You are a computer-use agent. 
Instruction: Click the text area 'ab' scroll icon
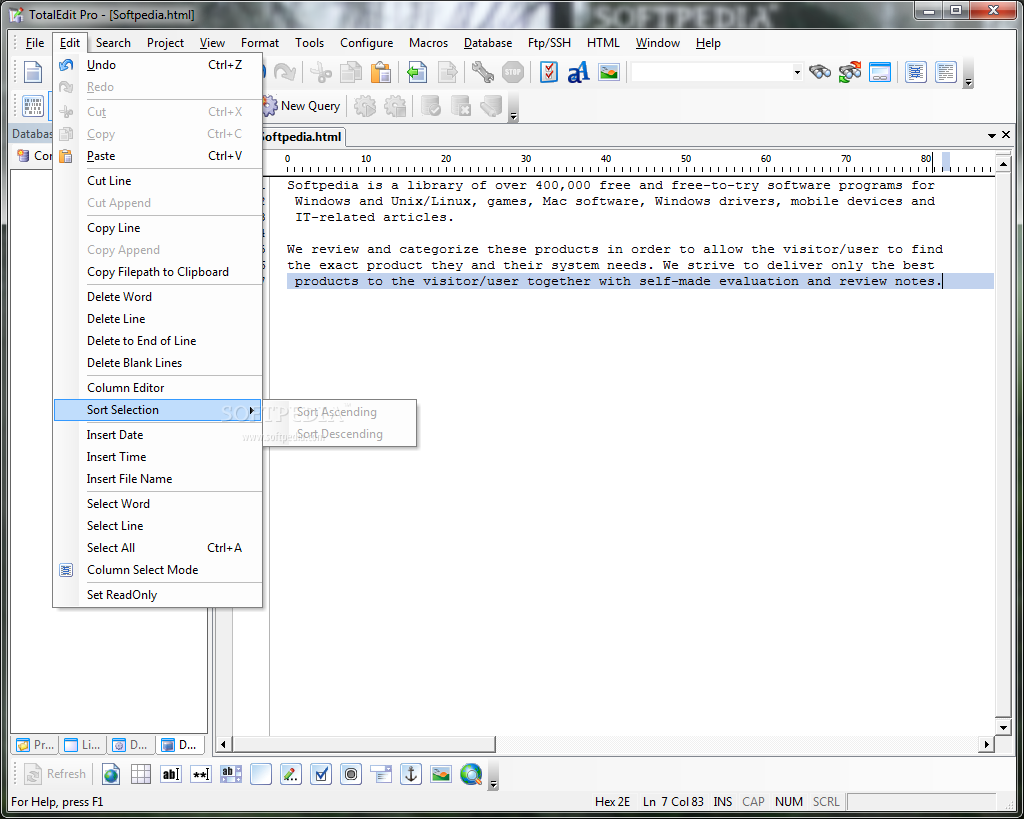tap(231, 774)
